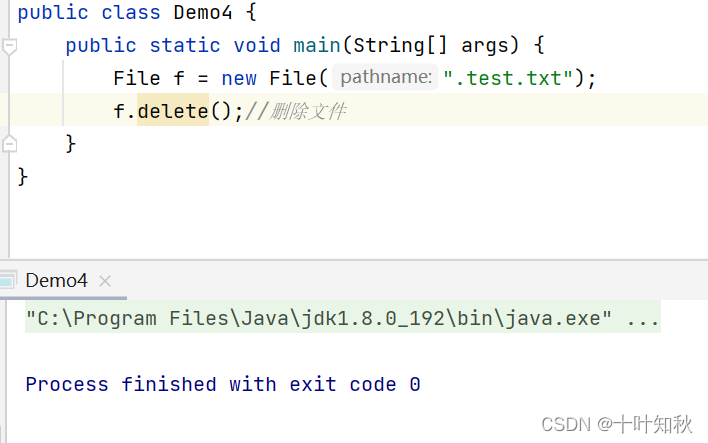Screen dimensions: 708x443
Task: Click the 'static' keyword
Action: pyautogui.click(x=185, y=45)
